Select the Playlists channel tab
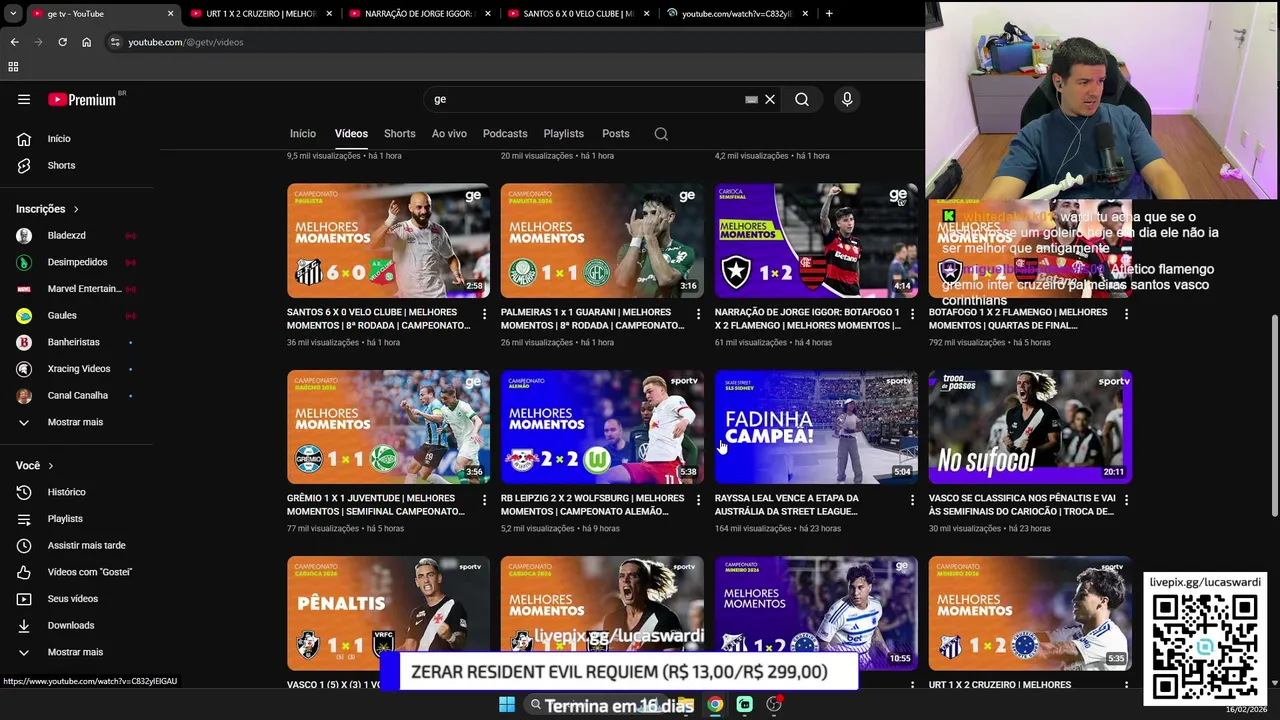Image resolution: width=1280 pixels, height=720 pixels. click(564, 134)
